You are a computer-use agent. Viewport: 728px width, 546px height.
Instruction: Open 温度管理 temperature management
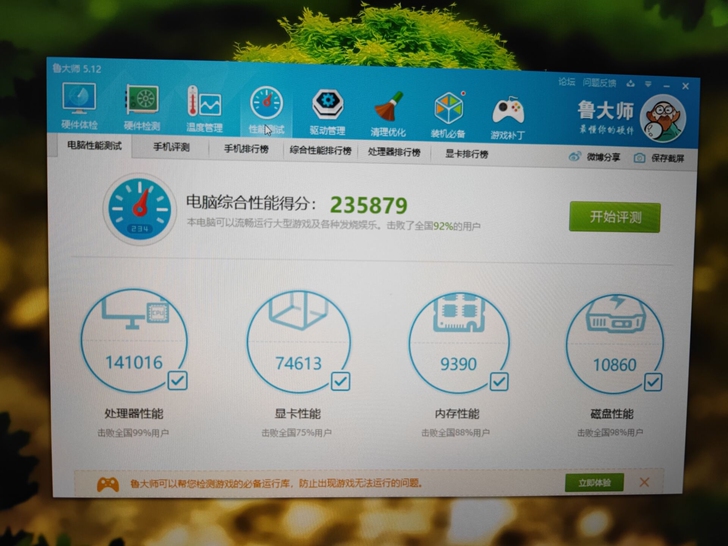[204, 109]
